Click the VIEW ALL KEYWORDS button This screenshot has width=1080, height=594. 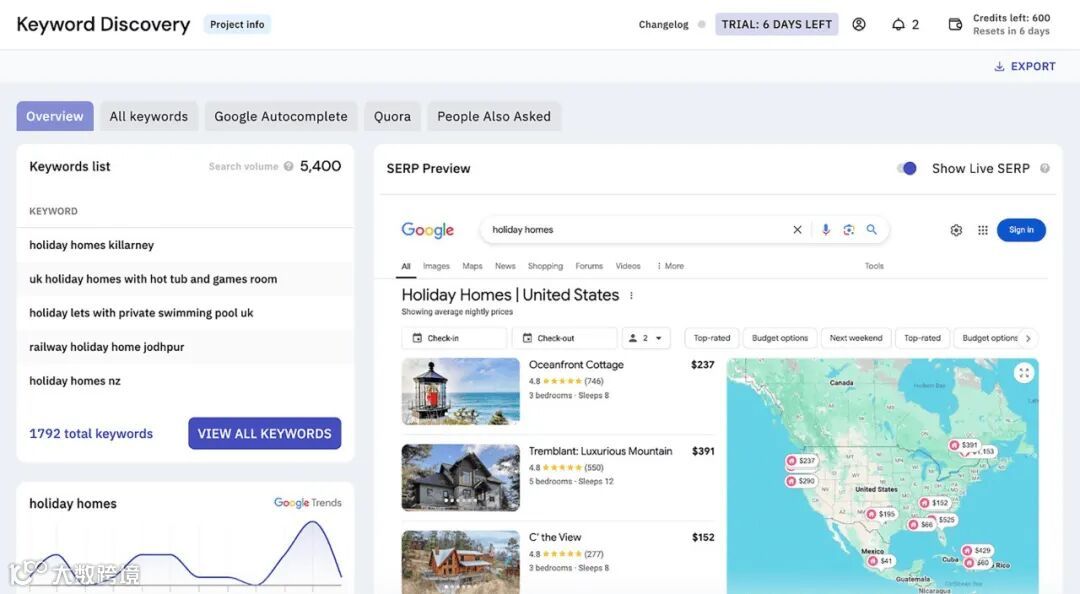[264, 433]
